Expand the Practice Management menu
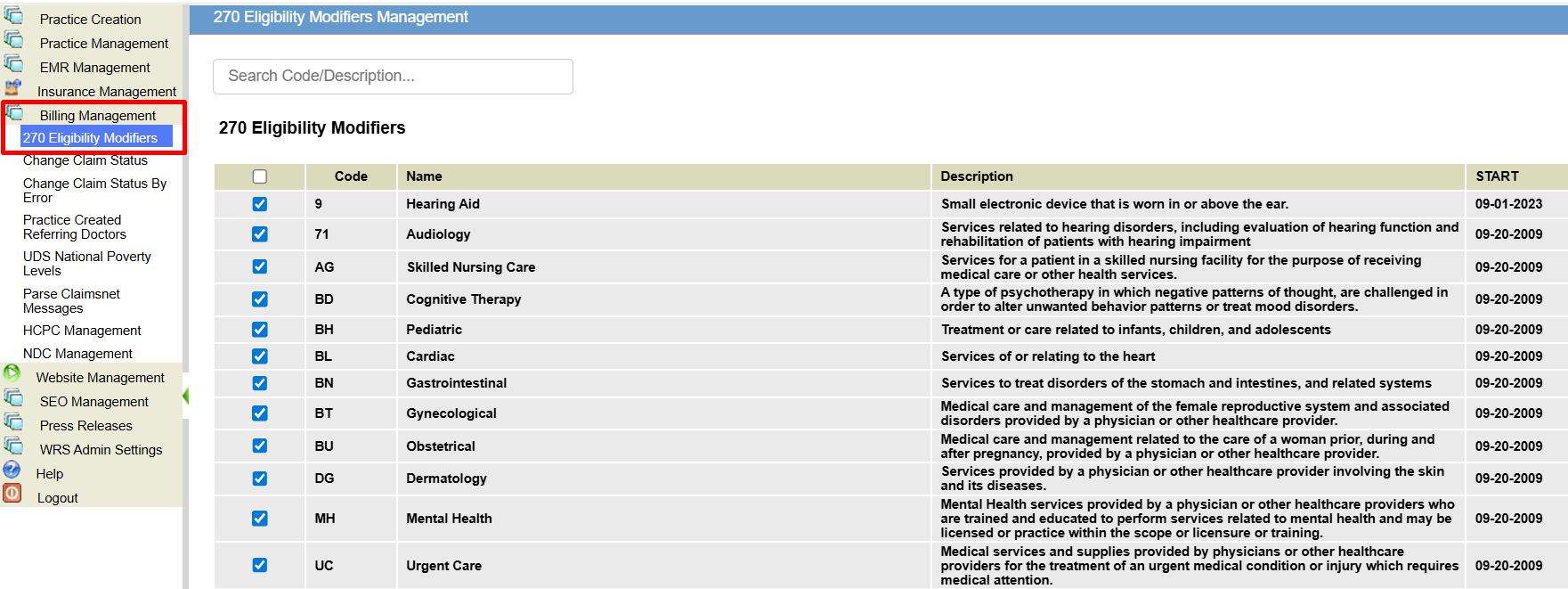 [103, 44]
